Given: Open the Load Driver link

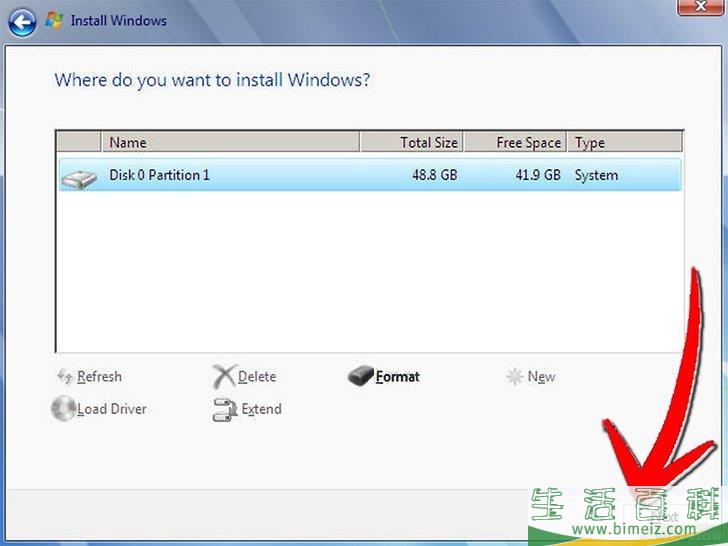Looking at the screenshot, I should click(112, 409).
